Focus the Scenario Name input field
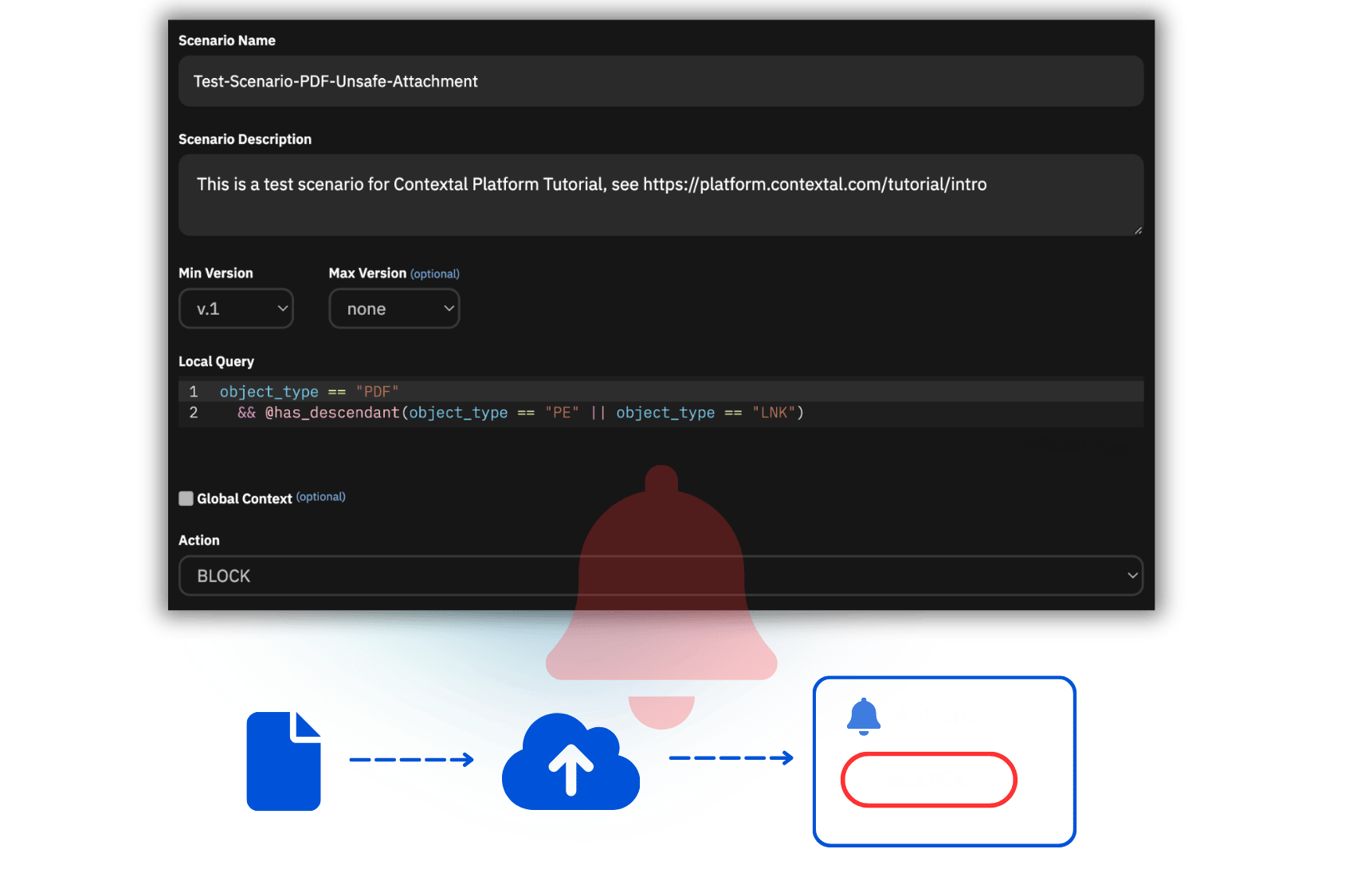 (661, 81)
